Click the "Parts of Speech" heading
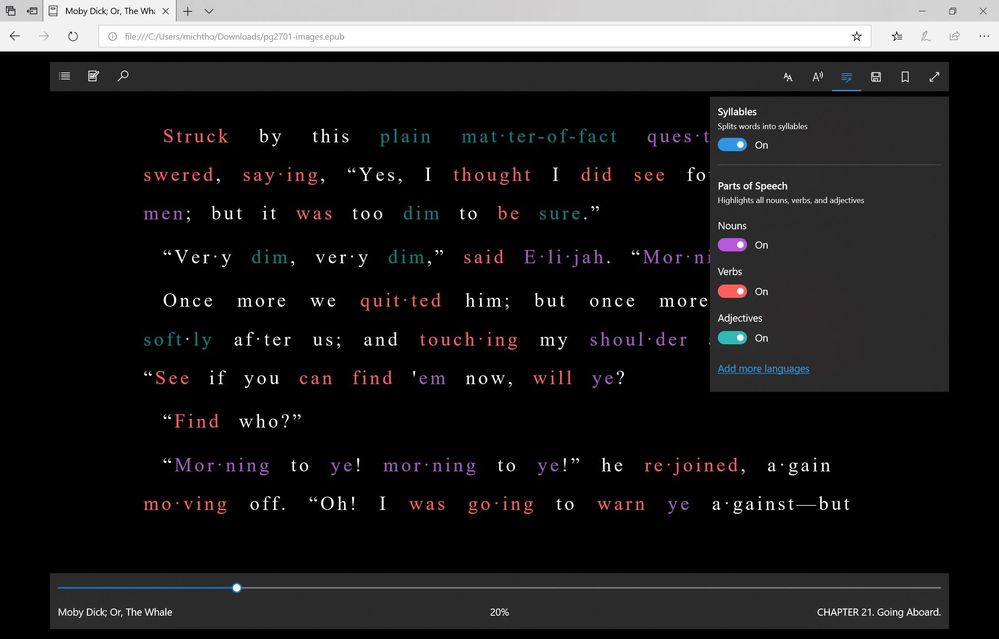999x639 pixels. 752,185
